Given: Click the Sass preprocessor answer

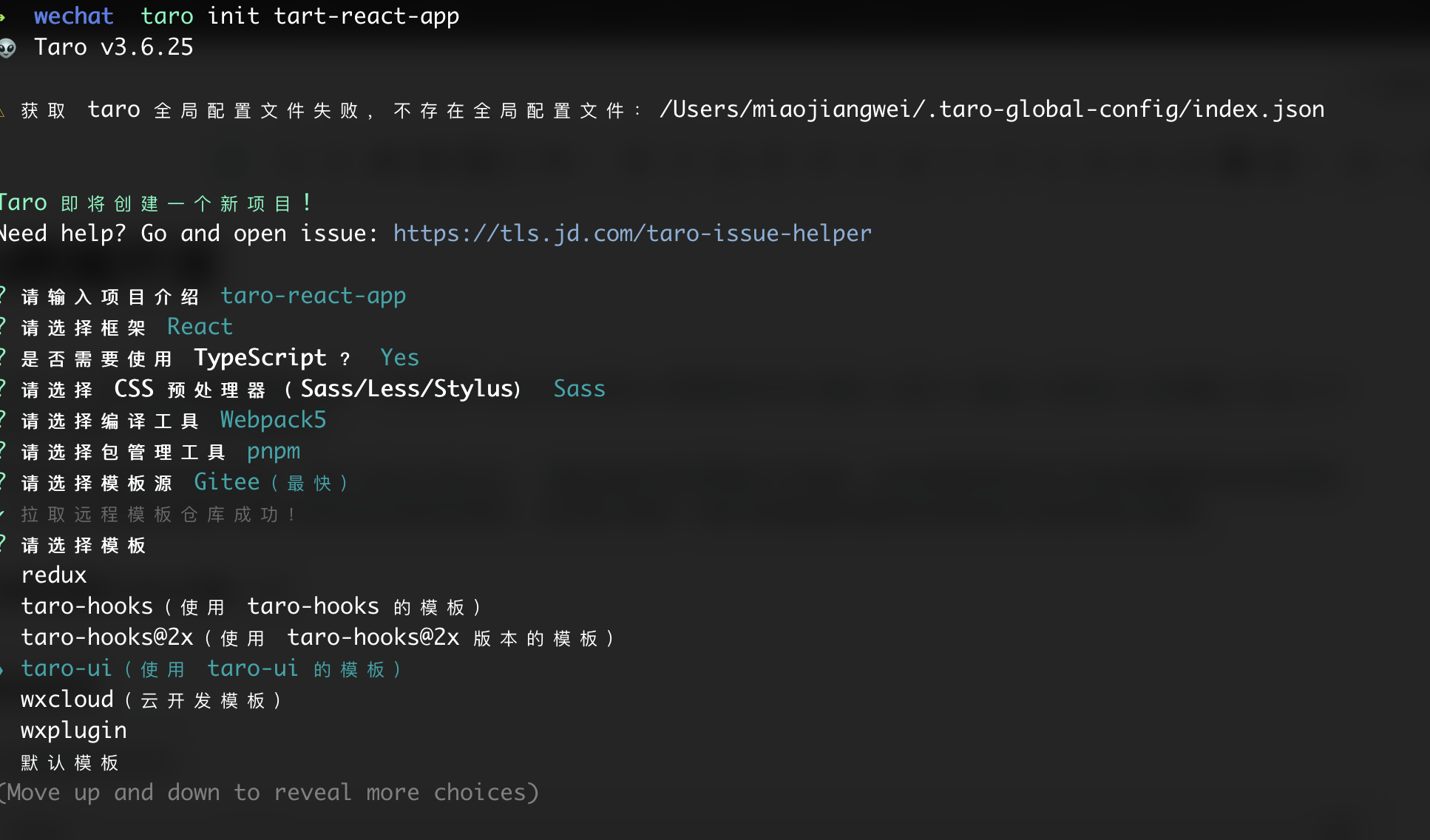Looking at the screenshot, I should pos(580,389).
